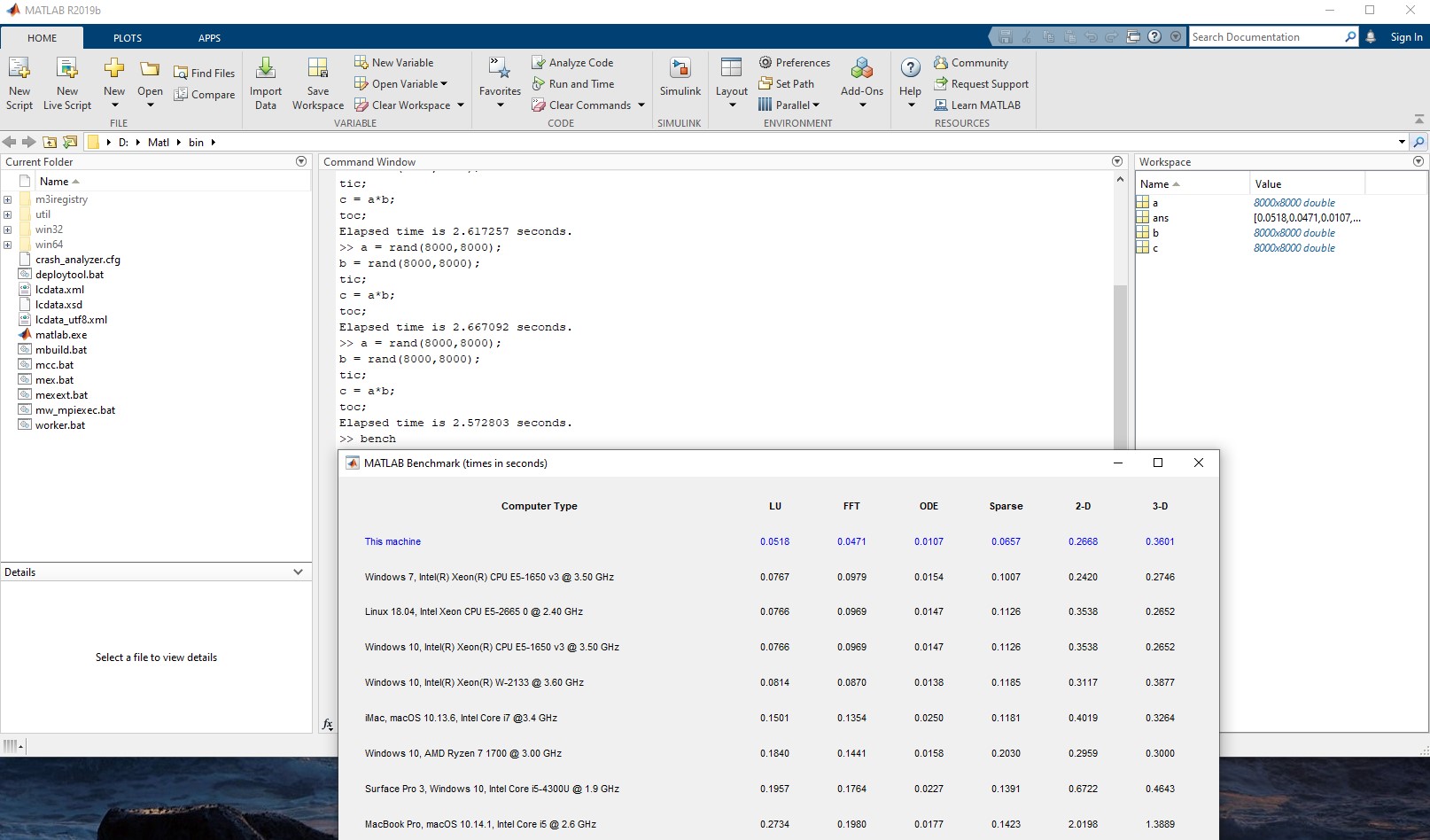Viewport: 1430px width, 840px height.
Task: Click Learn MATLAB
Action: 977,105
